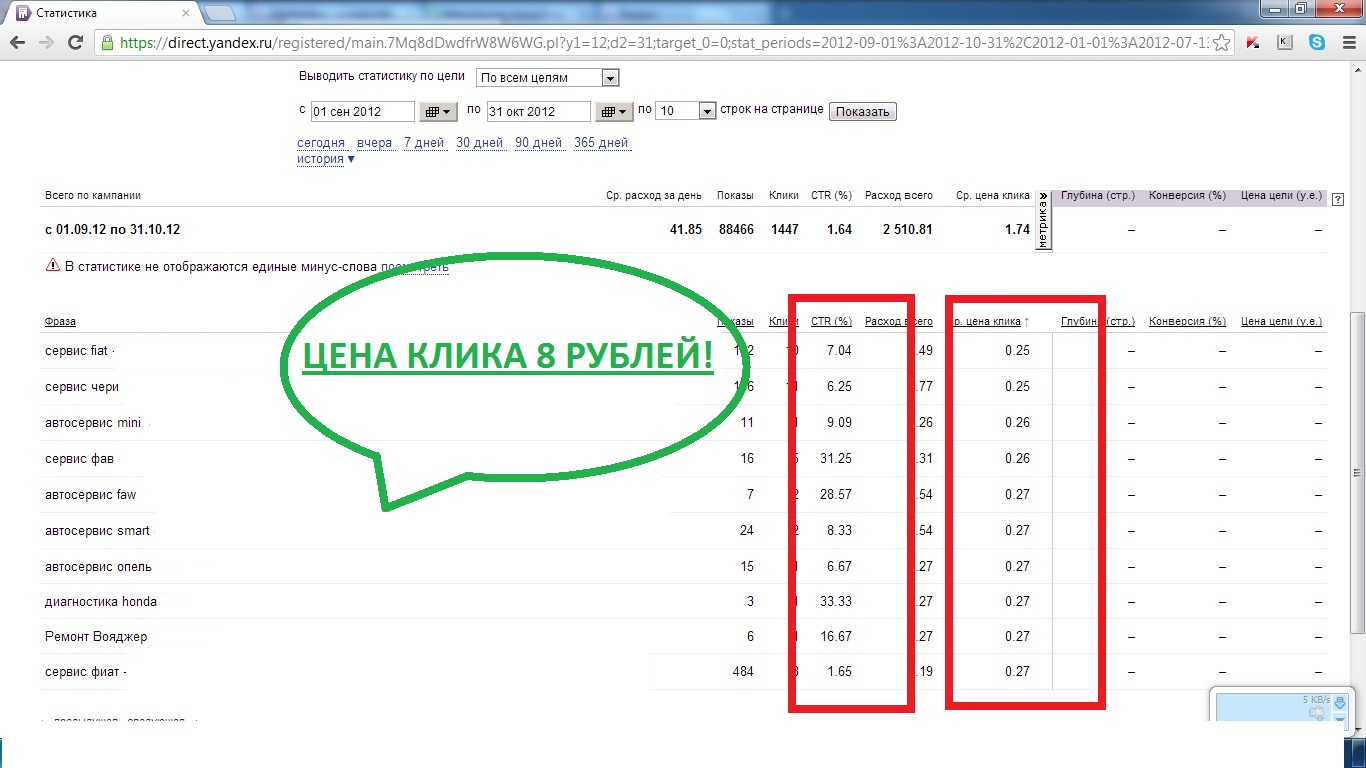Image resolution: width=1366 pixels, height=768 pixels.
Task: Open the Skype extension icon
Action: click(1317, 43)
